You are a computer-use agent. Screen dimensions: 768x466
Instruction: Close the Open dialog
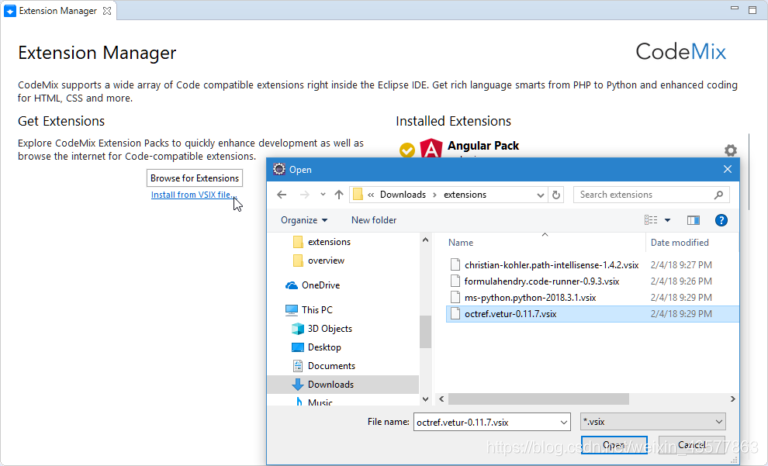coord(727,169)
